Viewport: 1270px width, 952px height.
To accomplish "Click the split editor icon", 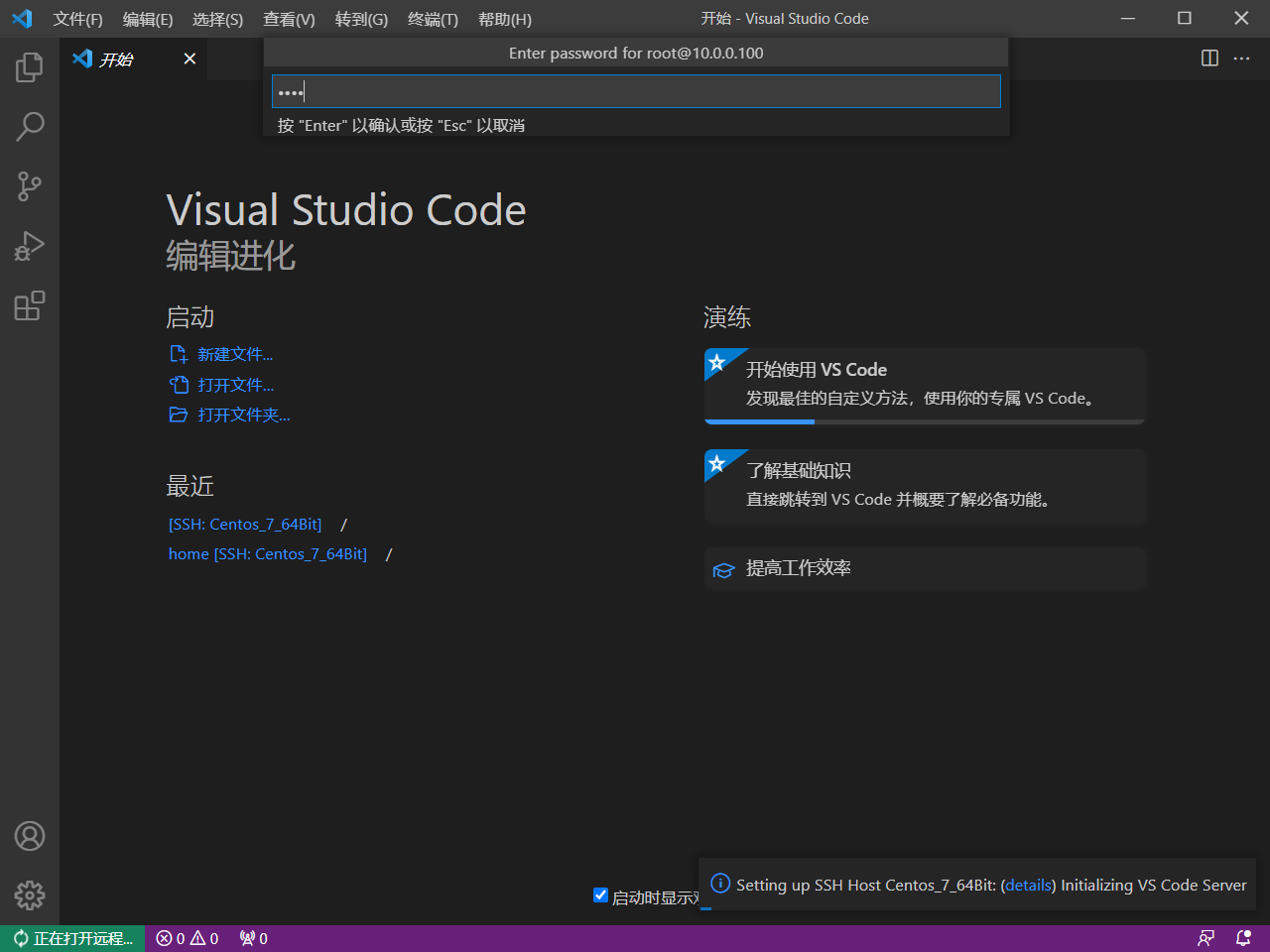I will [1209, 59].
